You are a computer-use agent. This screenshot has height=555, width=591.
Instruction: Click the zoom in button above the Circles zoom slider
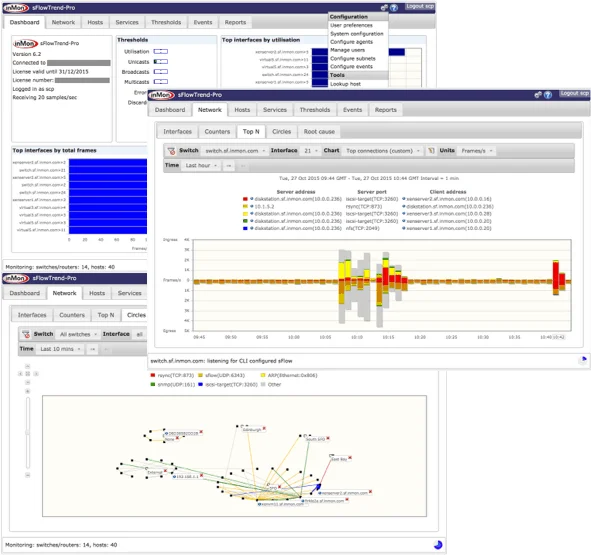click(x=28, y=391)
